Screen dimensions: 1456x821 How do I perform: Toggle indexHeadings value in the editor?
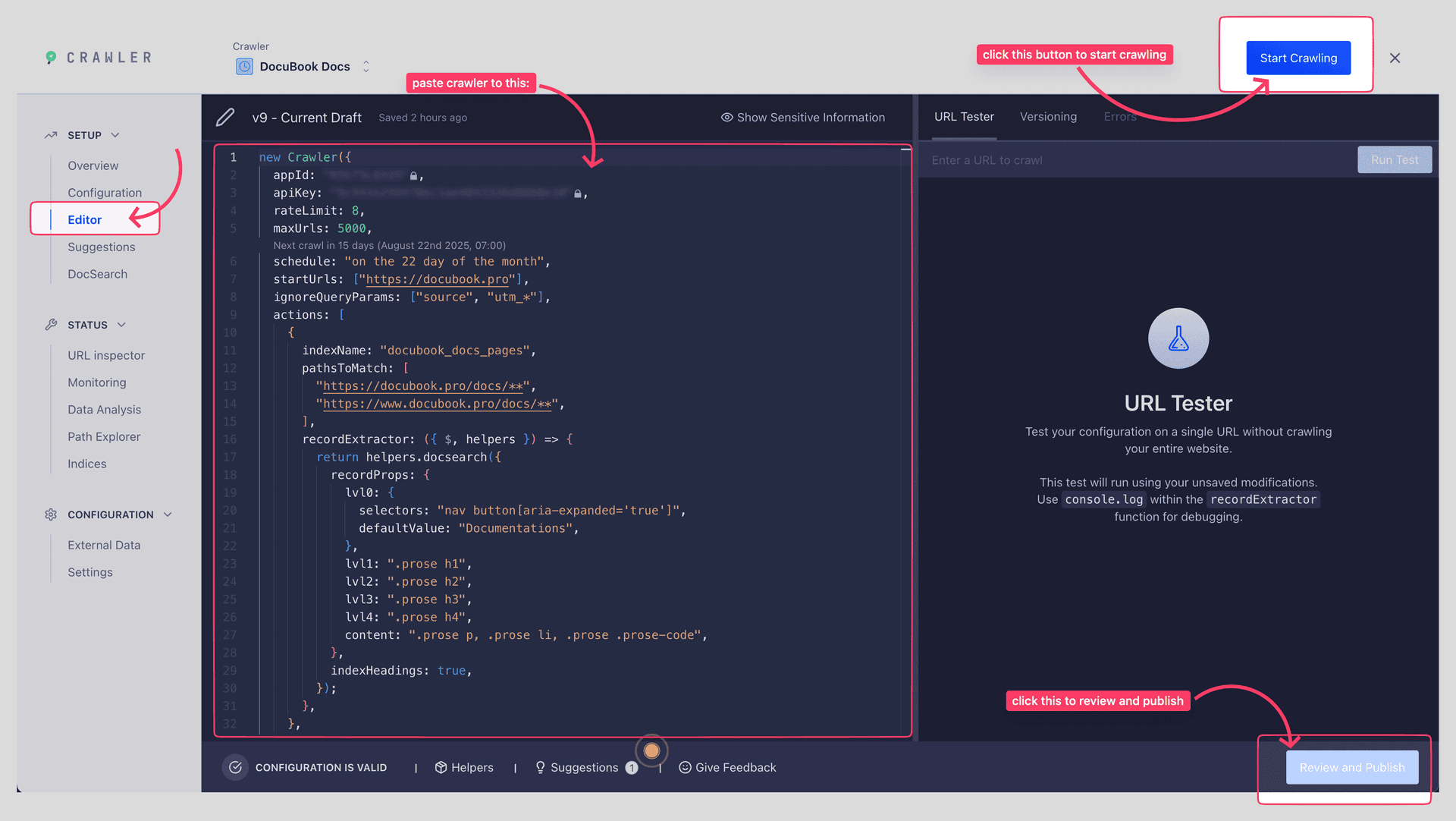[x=451, y=670]
